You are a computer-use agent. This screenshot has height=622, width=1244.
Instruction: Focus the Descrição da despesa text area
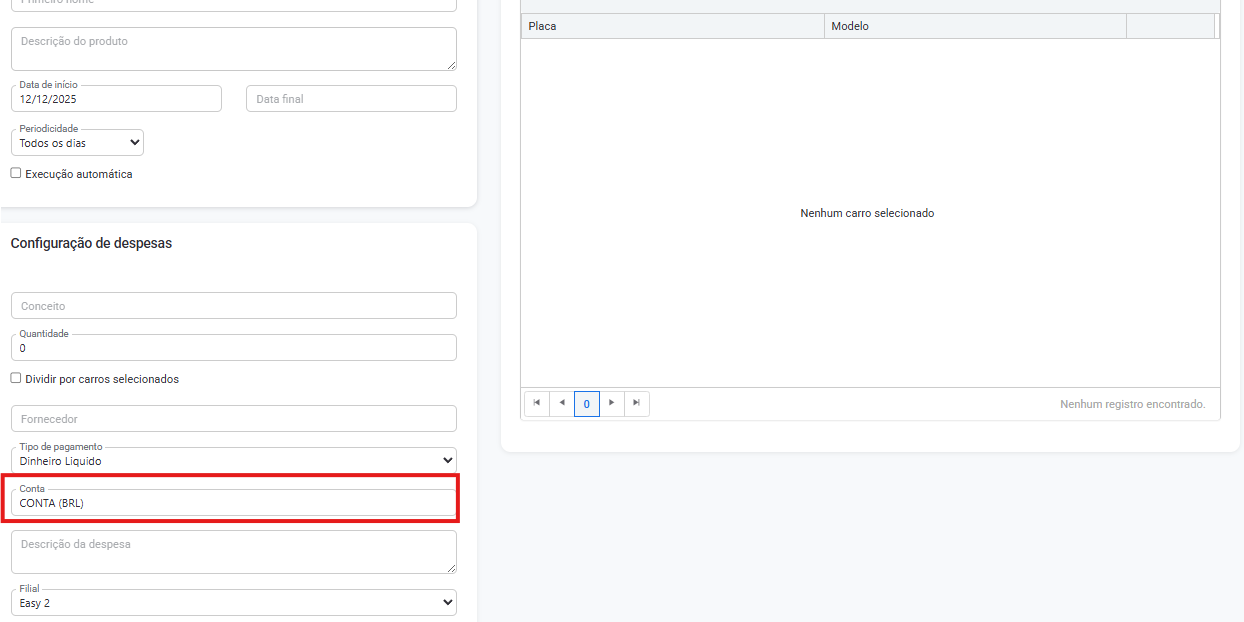(x=234, y=552)
